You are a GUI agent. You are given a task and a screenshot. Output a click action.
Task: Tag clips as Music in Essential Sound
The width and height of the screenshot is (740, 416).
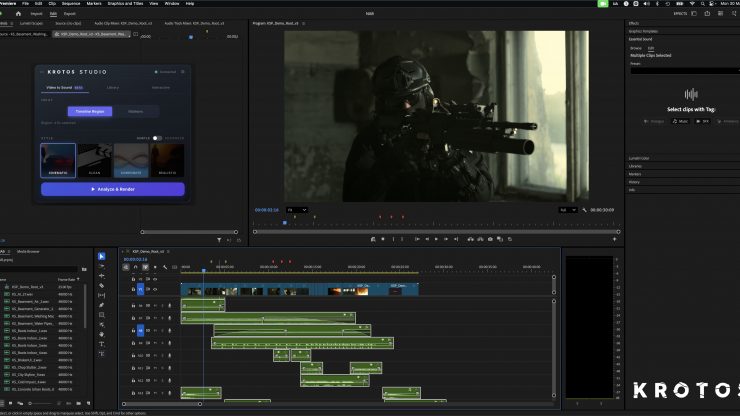point(680,121)
